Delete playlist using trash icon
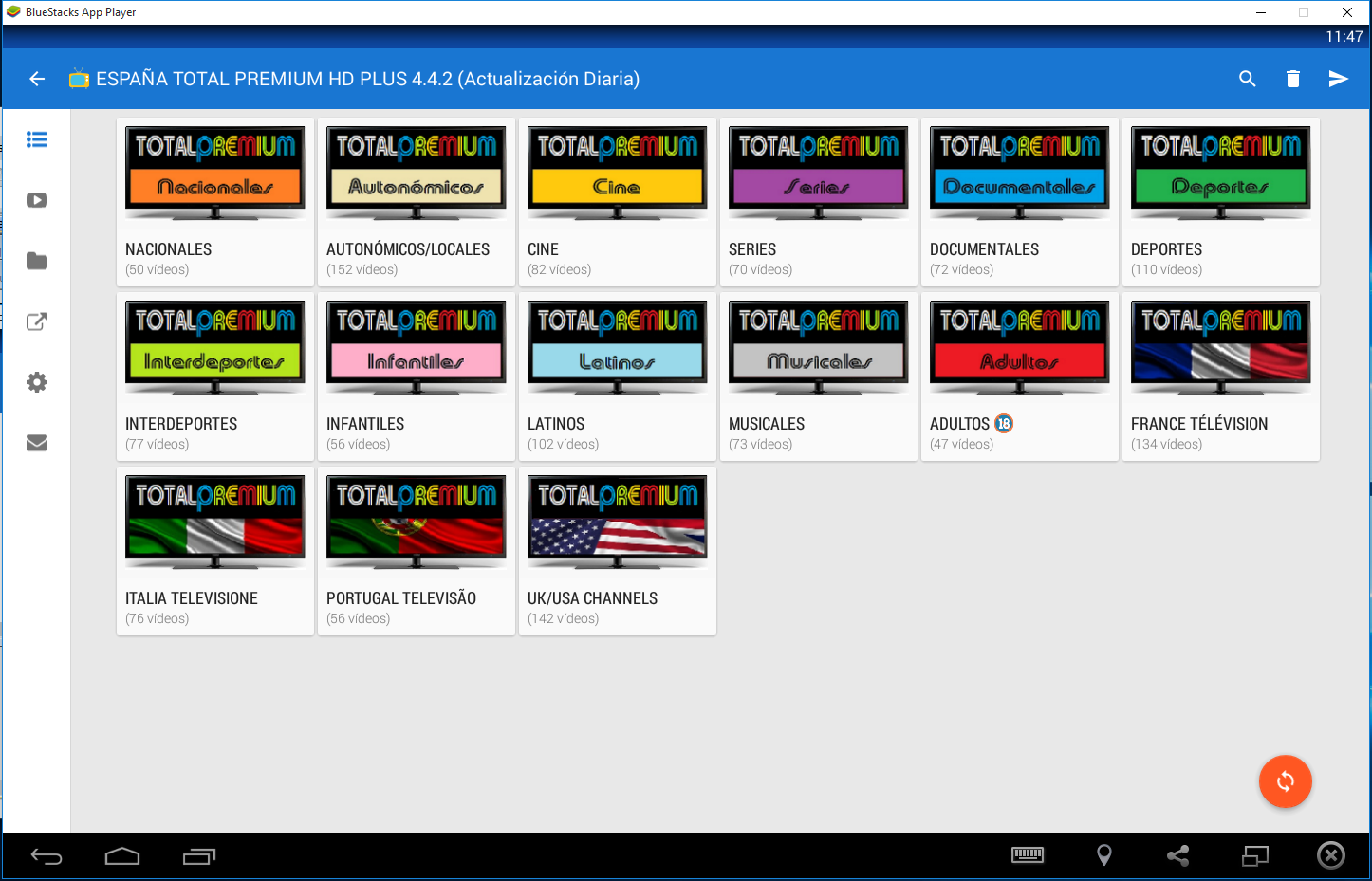This screenshot has height=881, width=1372. (x=1293, y=79)
